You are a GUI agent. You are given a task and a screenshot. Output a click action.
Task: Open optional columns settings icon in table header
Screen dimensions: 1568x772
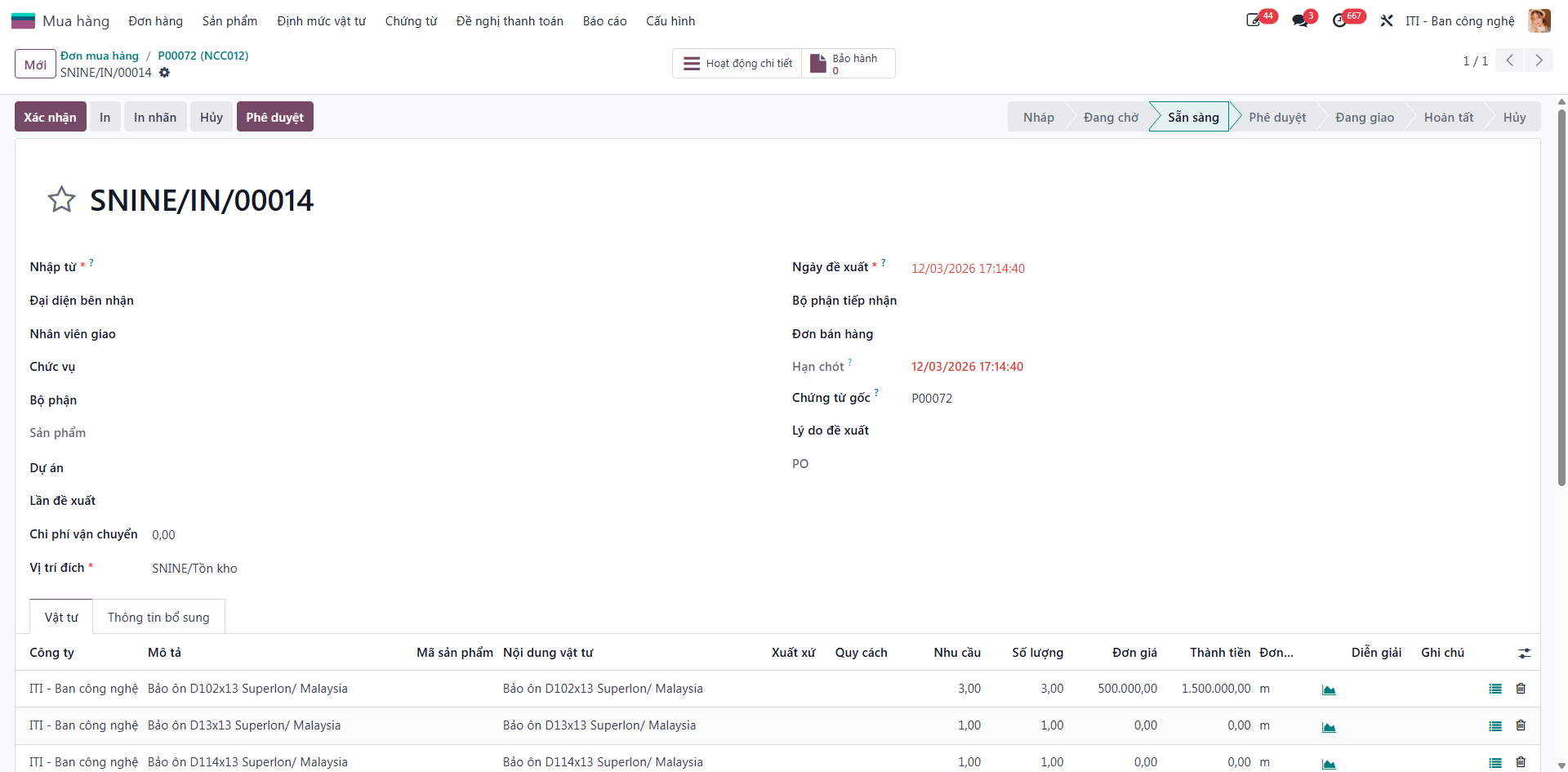(1525, 653)
